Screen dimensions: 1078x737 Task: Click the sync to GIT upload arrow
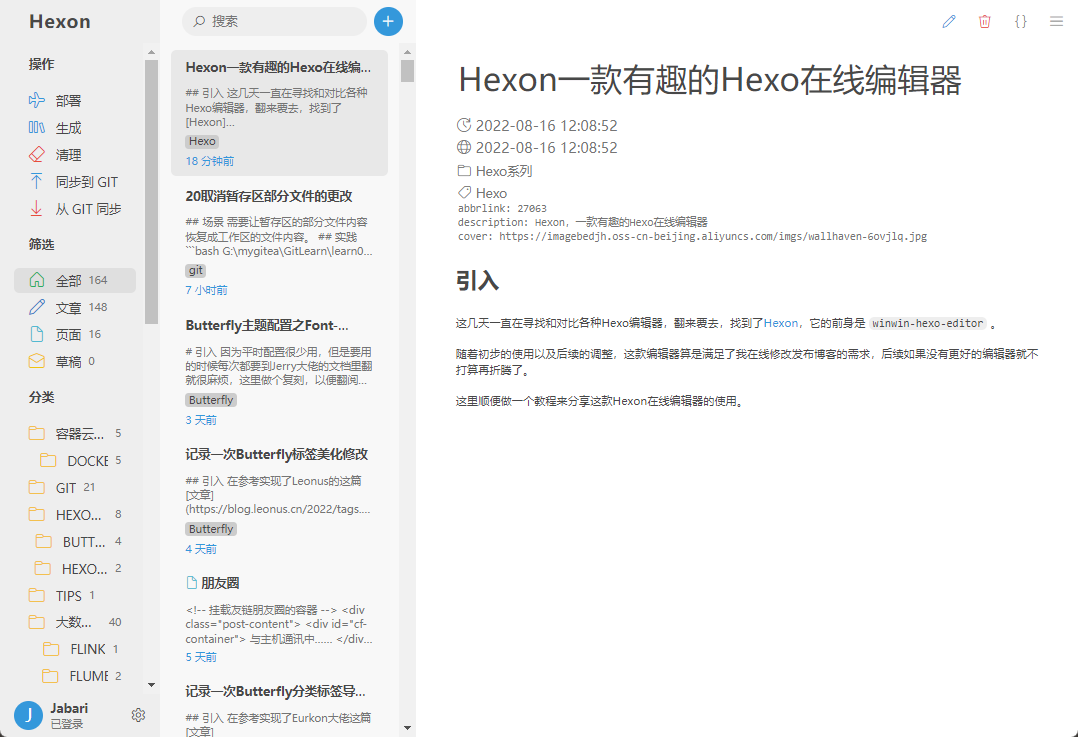(x=36, y=182)
